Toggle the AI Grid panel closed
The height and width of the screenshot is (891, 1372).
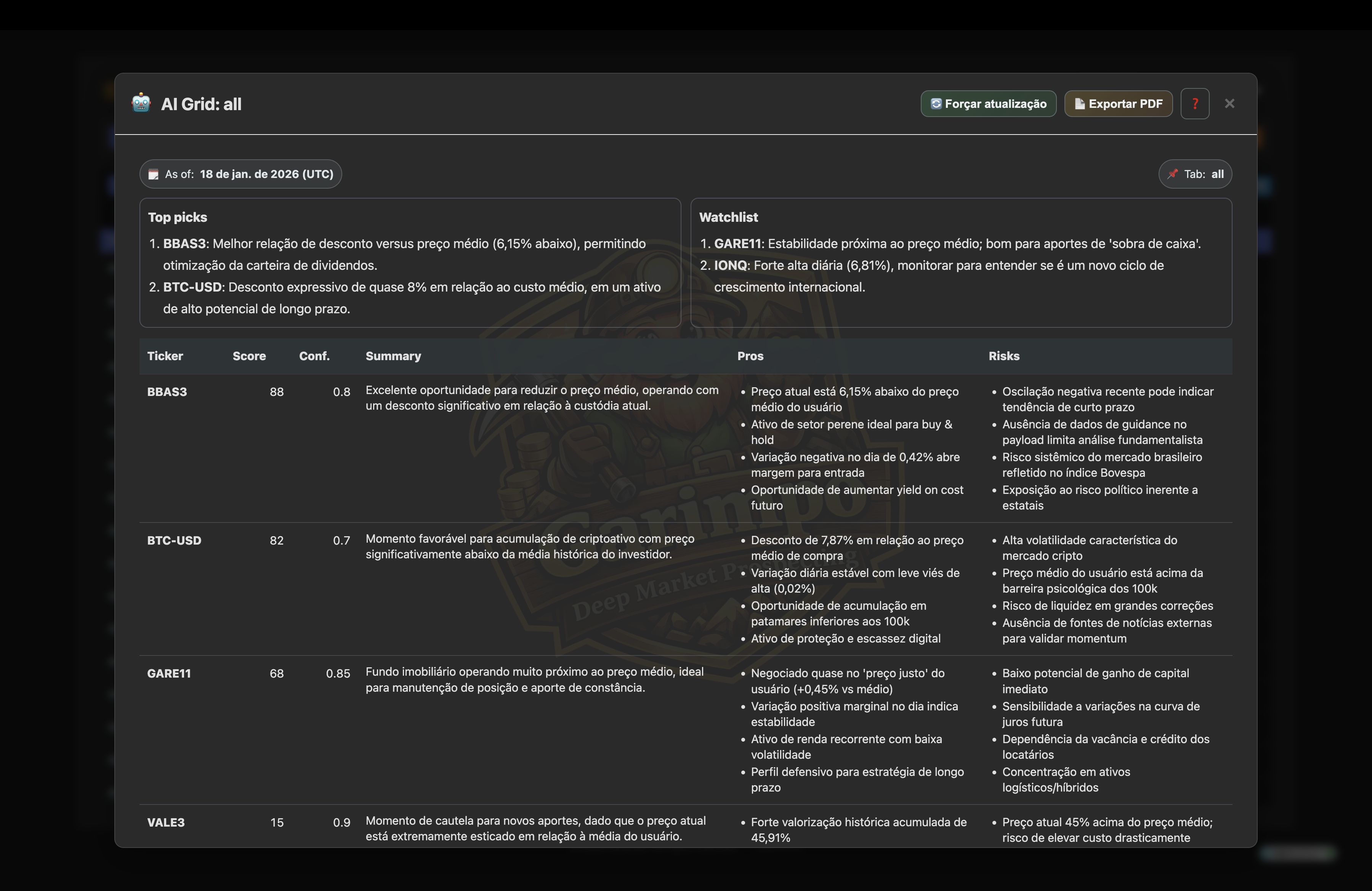click(1230, 103)
